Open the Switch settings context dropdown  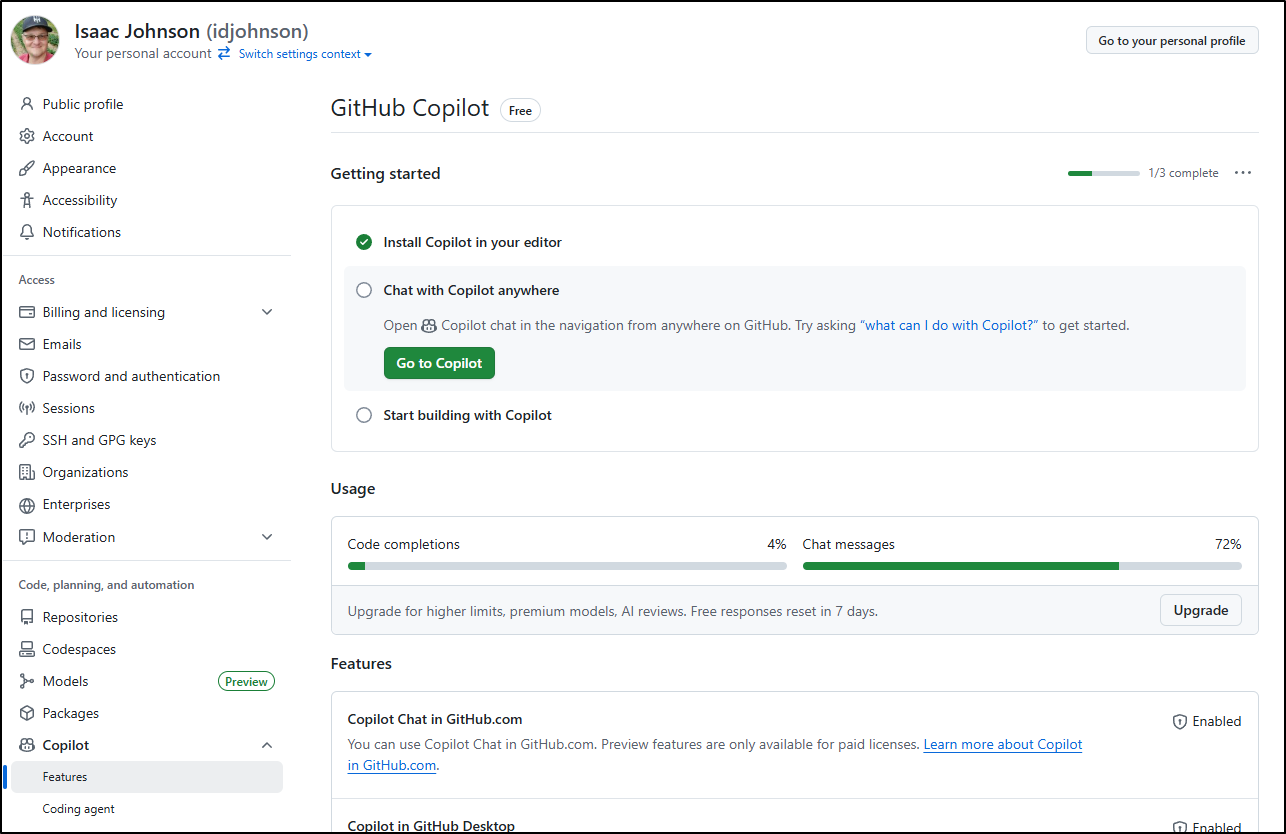pyautogui.click(x=304, y=54)
